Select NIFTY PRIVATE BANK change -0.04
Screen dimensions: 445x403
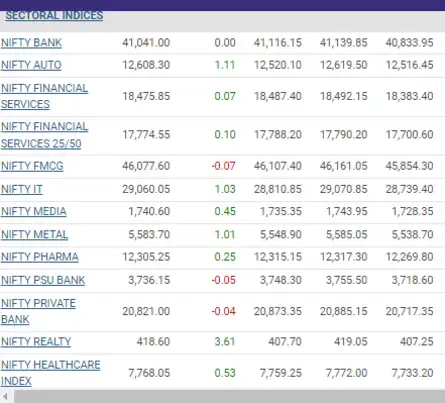[224, 311]
